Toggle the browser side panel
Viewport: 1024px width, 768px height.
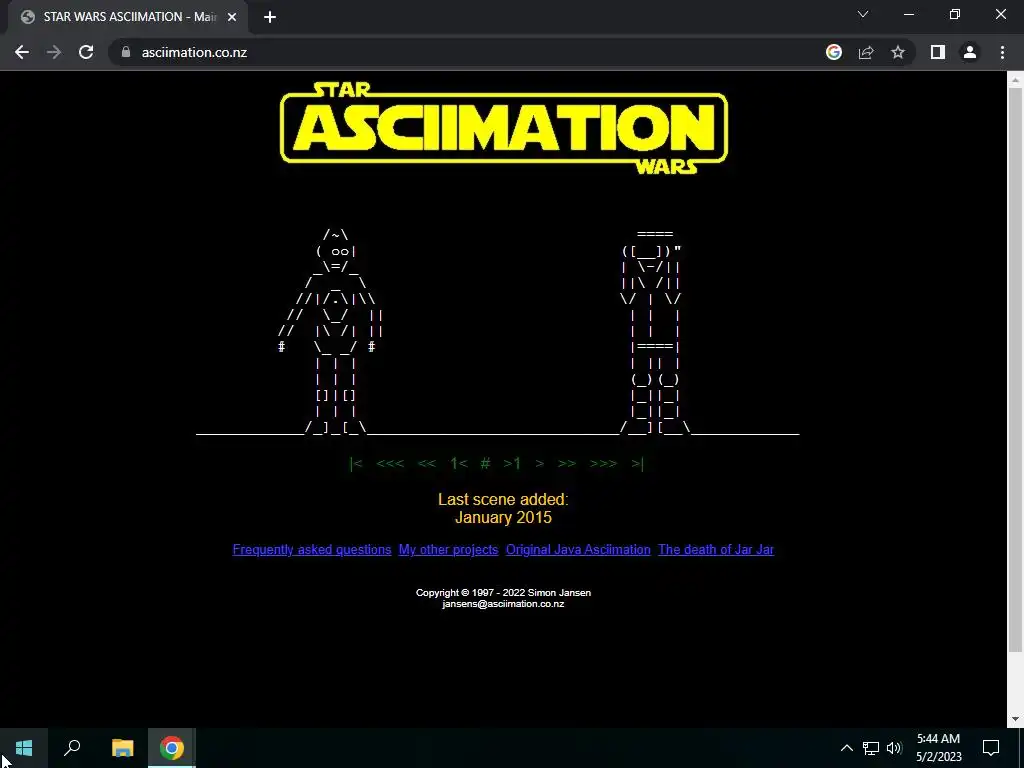tap(938, 52)
